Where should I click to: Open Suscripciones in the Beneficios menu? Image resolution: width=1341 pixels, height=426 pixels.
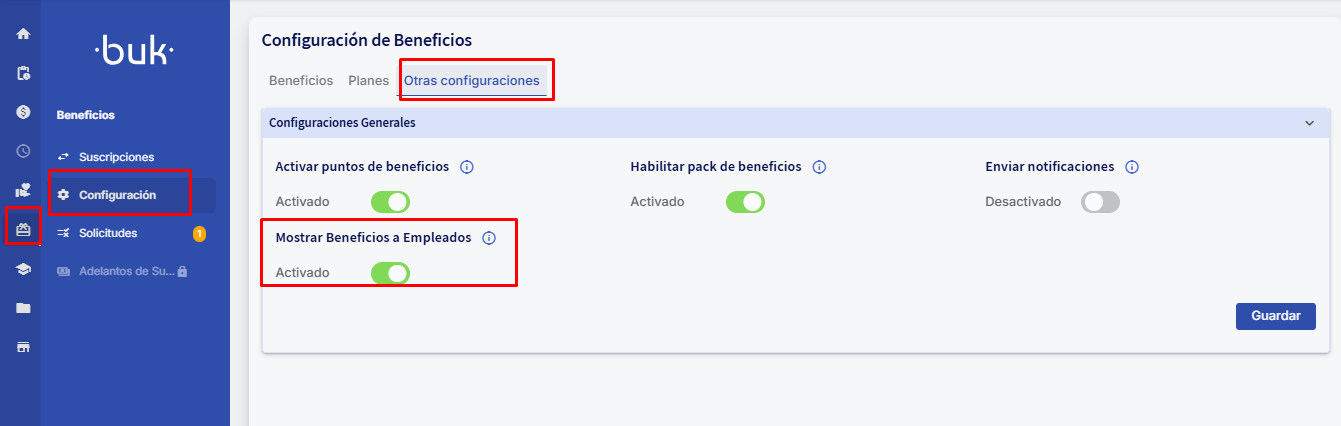pyautogui.click(x=116, y=157)
